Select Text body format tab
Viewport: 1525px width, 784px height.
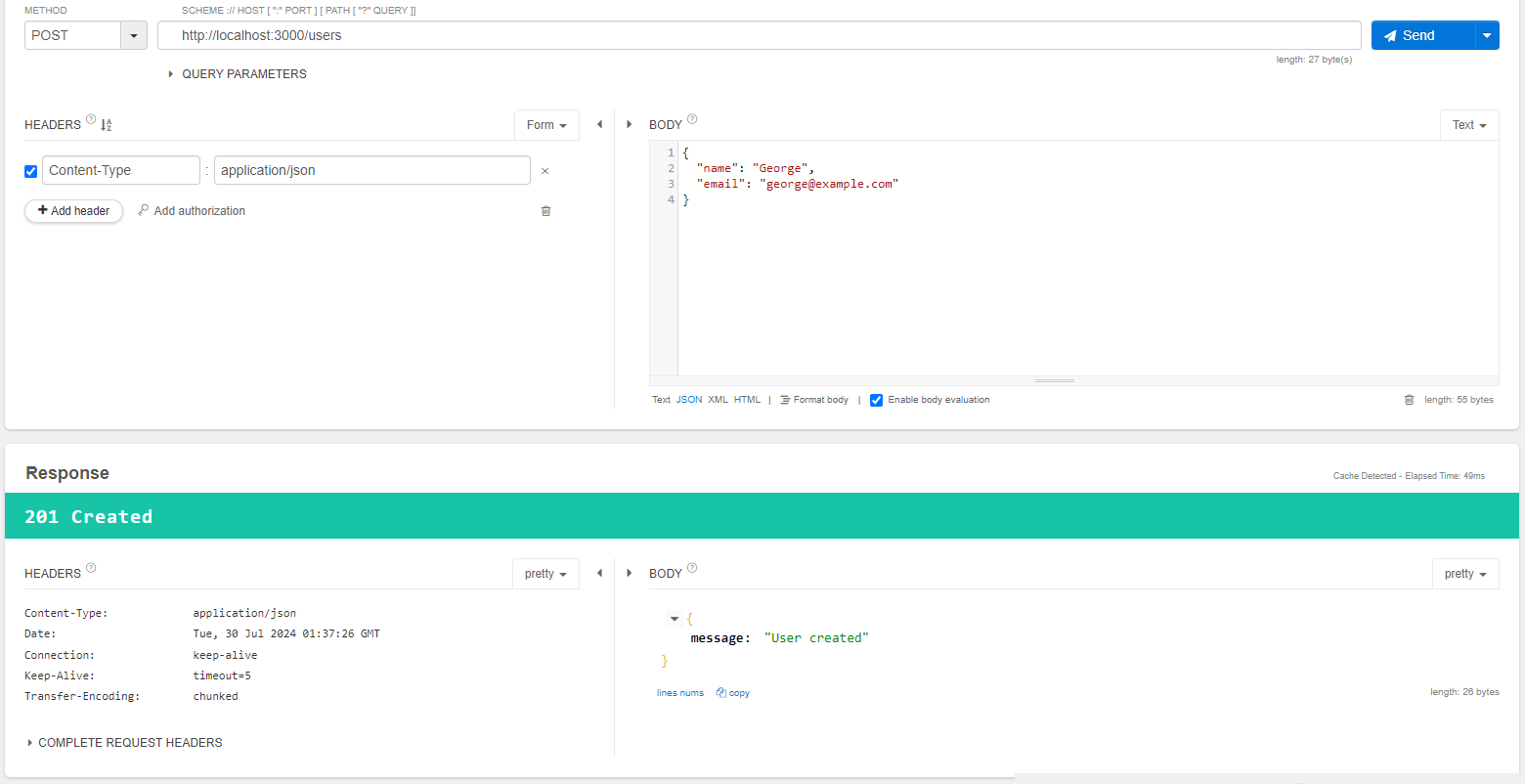[x=661, y=400]
